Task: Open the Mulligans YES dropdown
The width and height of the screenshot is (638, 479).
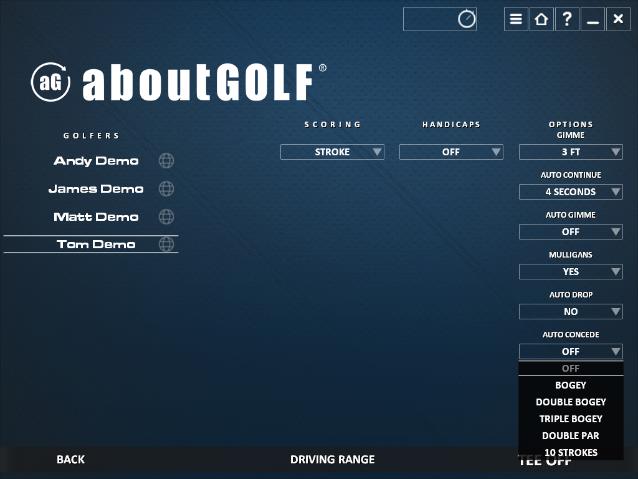Action: click(570, 271)
